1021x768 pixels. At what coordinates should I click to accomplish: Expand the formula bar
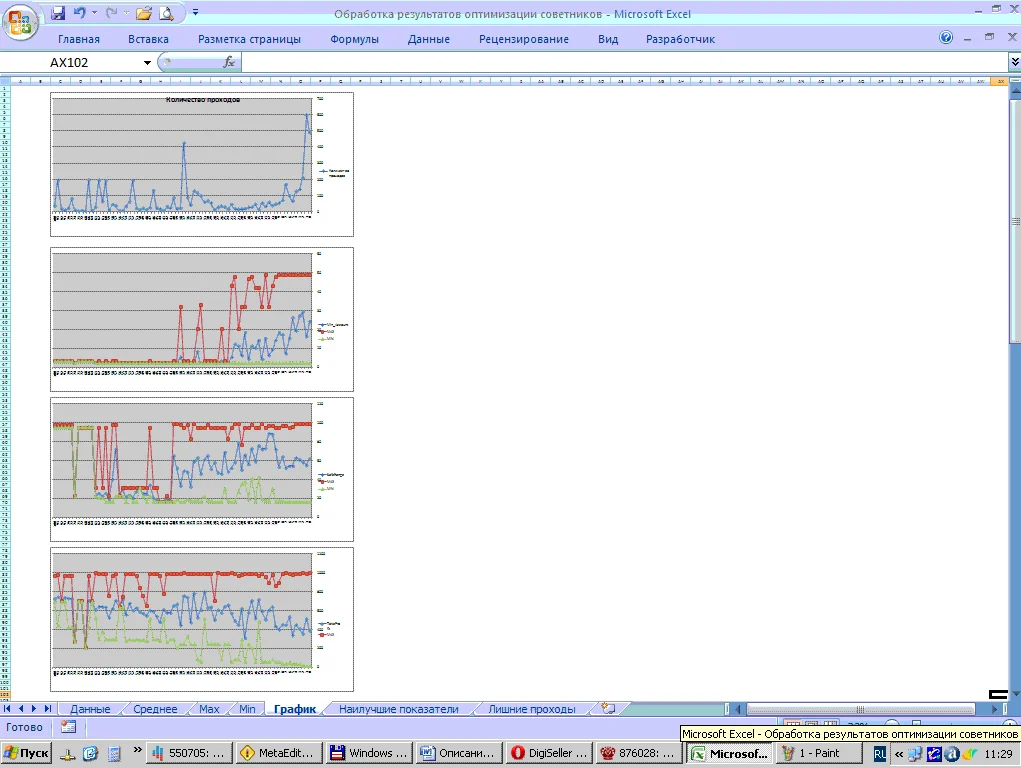pos(1014,62)
